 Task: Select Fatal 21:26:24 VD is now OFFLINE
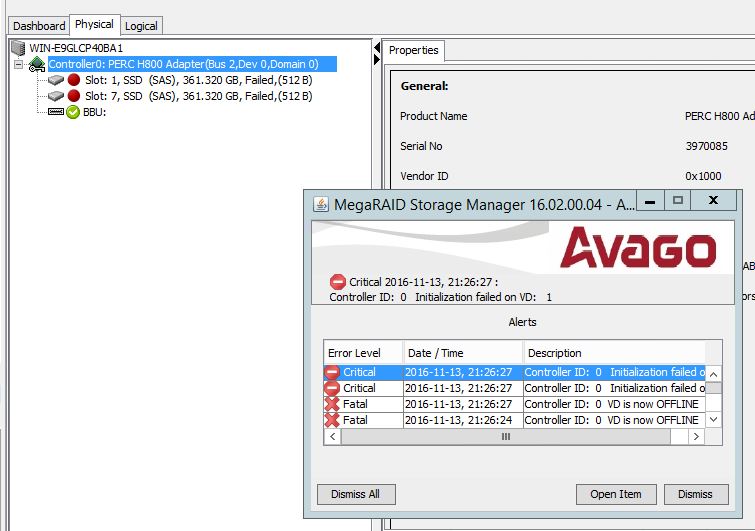coord(614,420)
